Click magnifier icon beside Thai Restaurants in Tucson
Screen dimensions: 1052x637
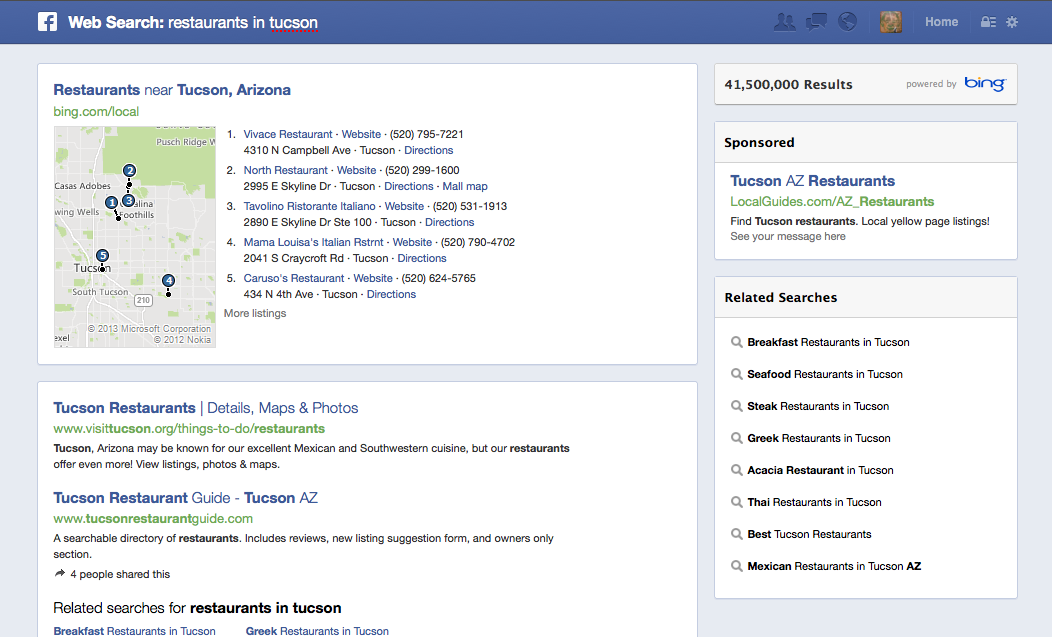coord(737,502)
